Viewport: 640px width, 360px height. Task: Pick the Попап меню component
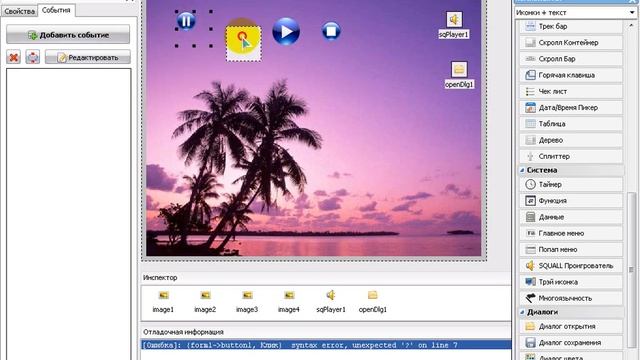[x=571, y=249]
